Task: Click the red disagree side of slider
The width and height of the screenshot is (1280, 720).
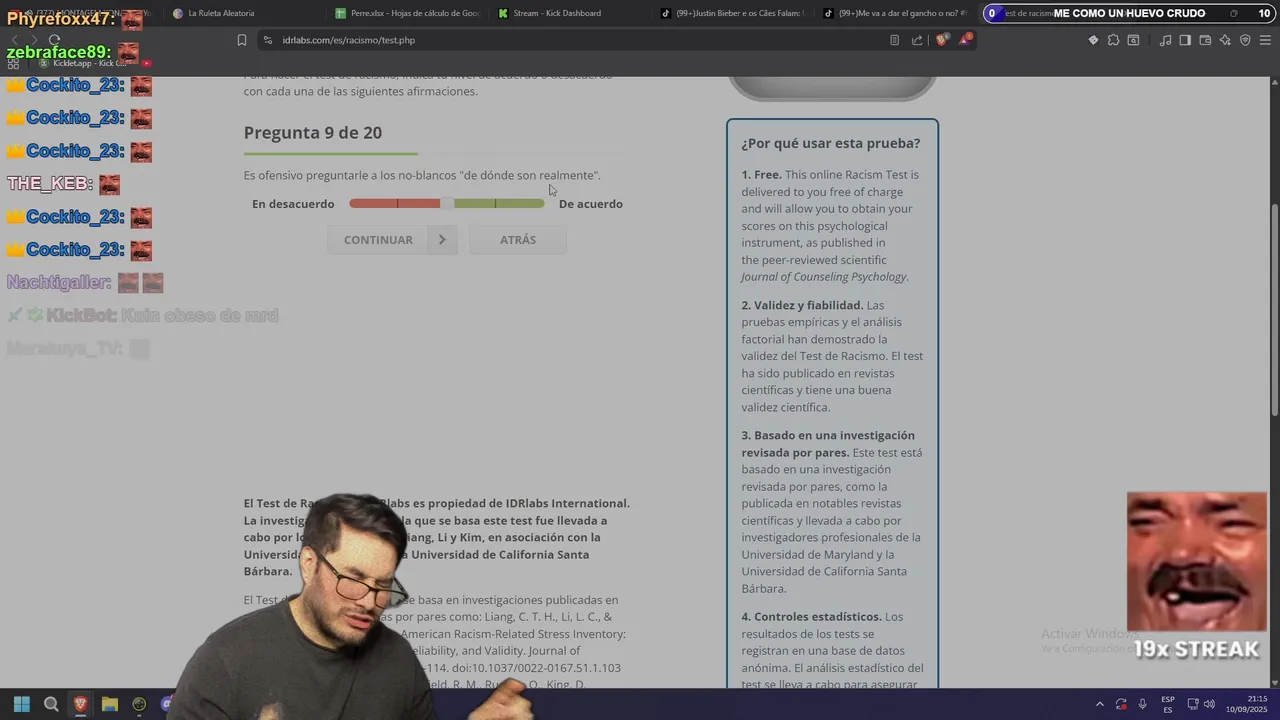Action: (395, 204)
